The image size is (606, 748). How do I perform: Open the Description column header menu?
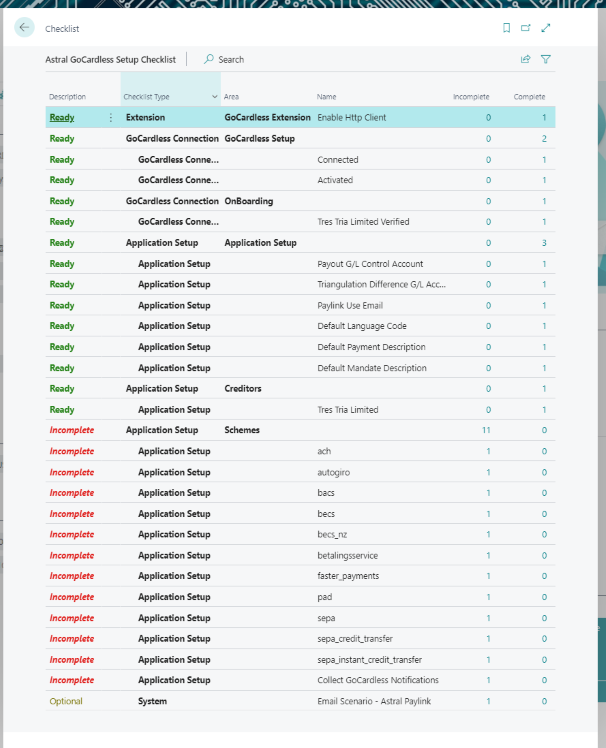68,97
